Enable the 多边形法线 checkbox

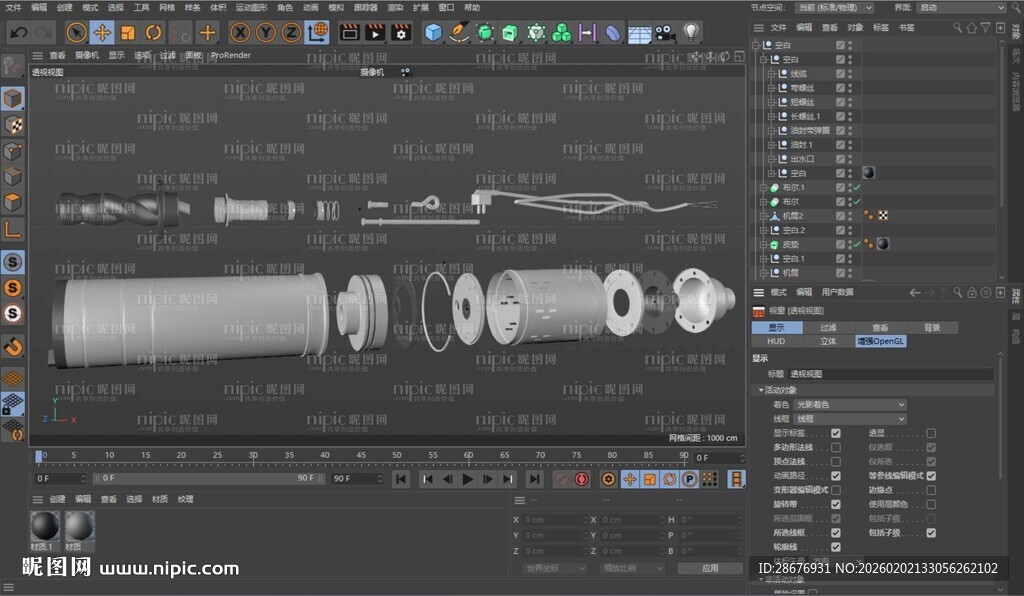(836, 447)
